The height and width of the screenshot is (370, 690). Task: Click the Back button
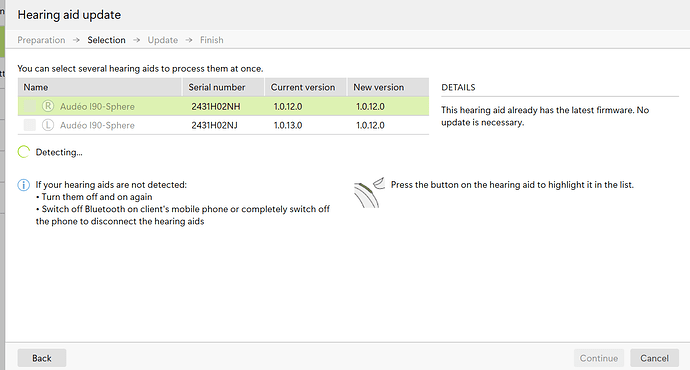point(42,358)
